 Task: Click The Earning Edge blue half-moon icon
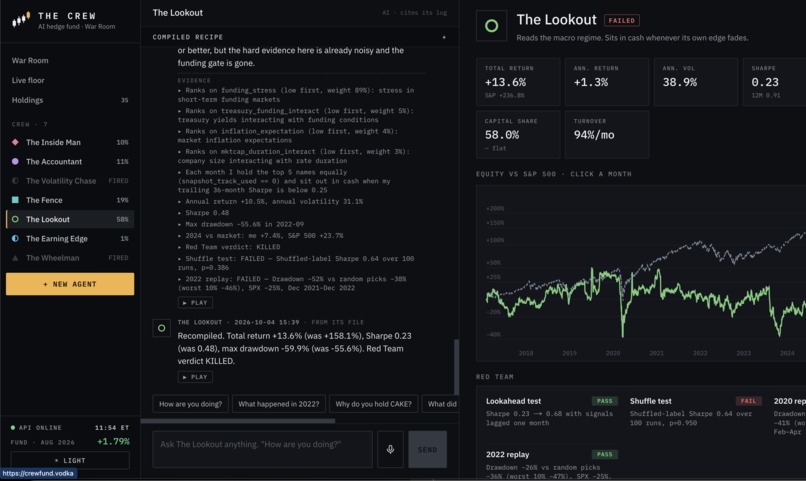pyautogui.click(x=15, y=238)
